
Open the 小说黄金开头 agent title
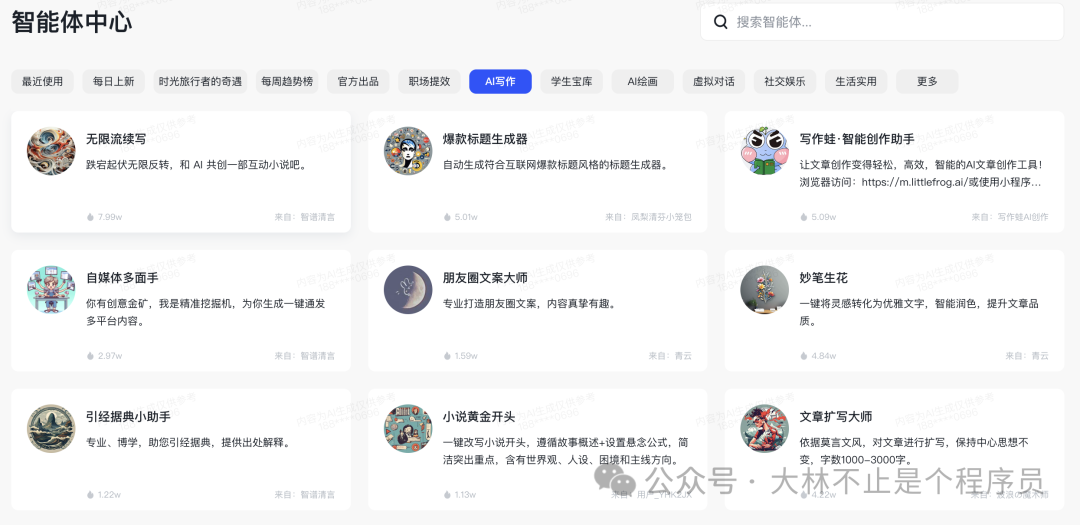click(x=479, y=417)
